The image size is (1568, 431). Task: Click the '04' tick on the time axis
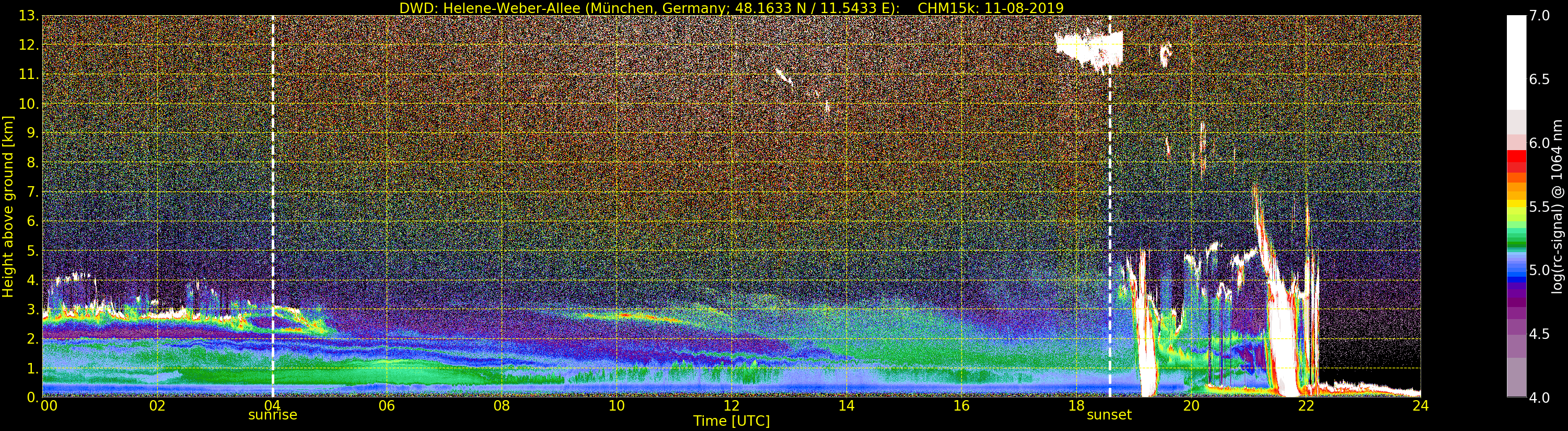(272, 405)
